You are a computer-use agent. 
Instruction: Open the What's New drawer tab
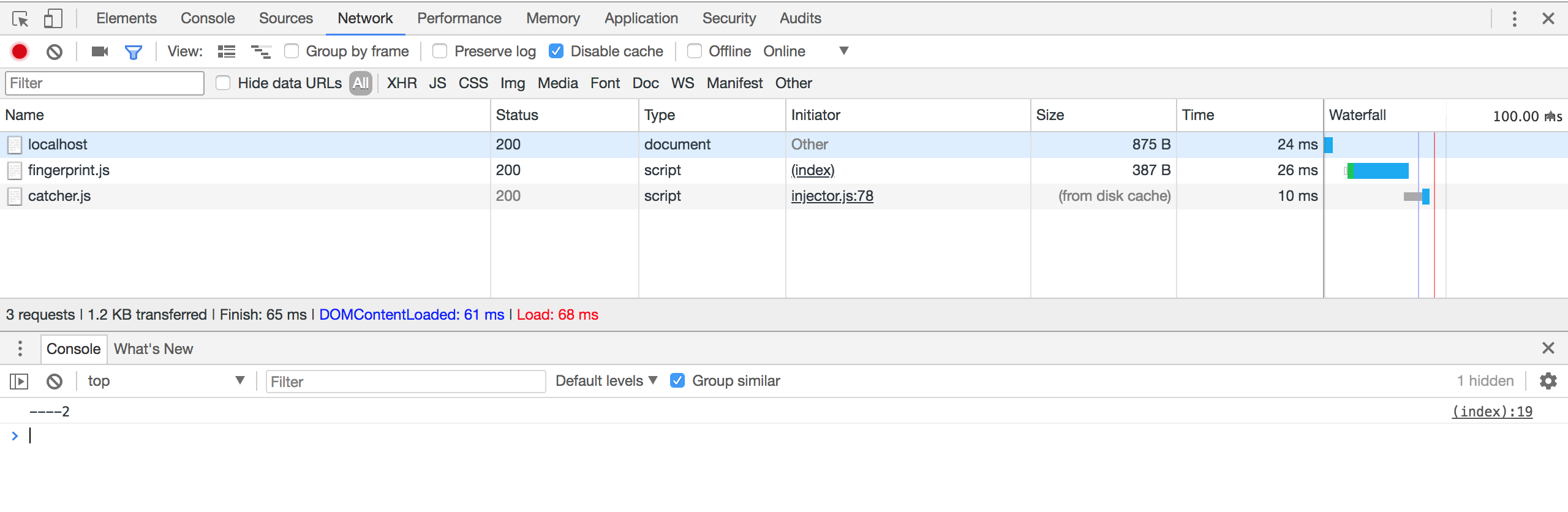coord(153,349)
